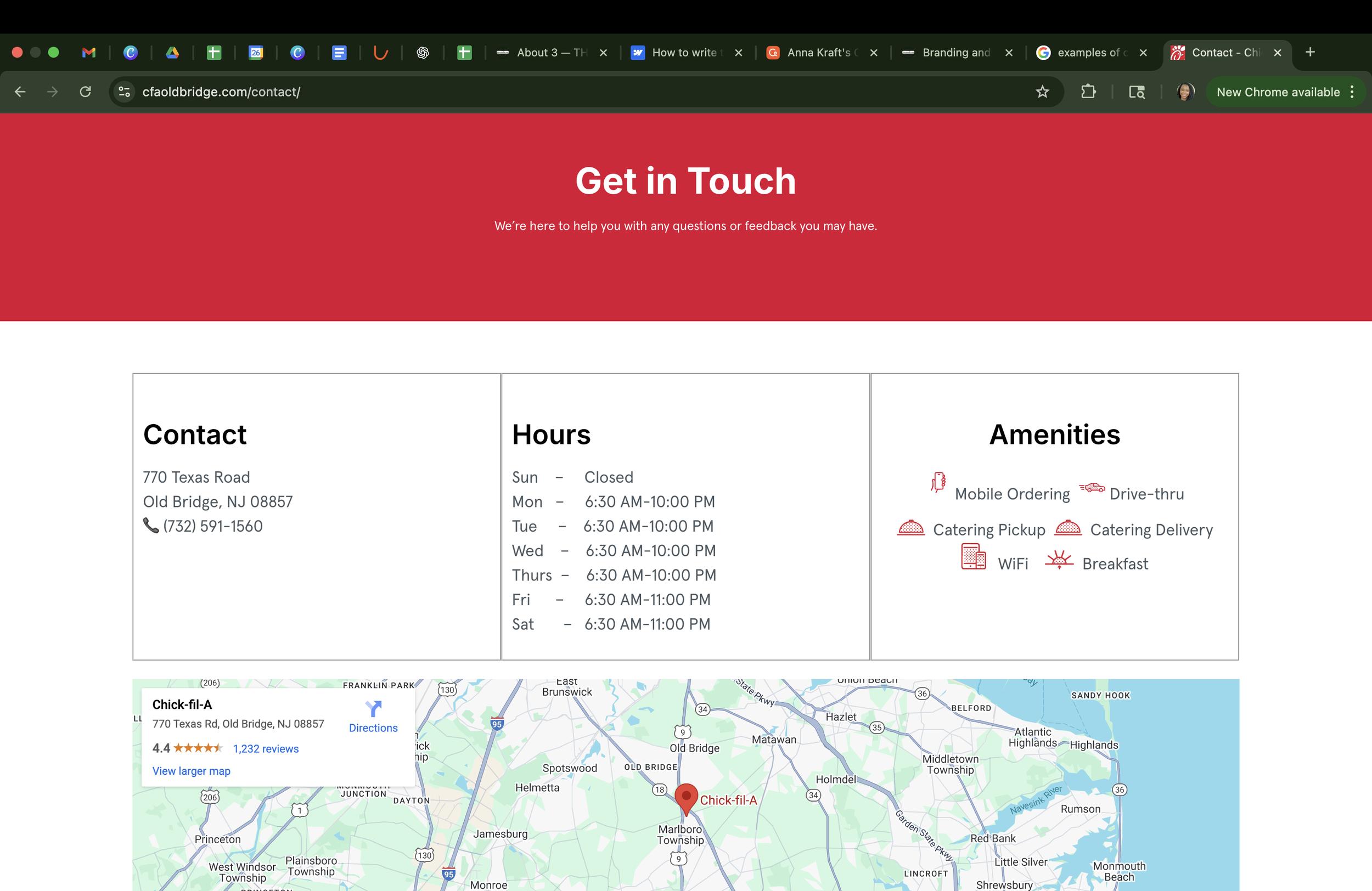The image size is (1372, 891).
Task: Open the 1,232 reviews link
Action: [266, 748]
